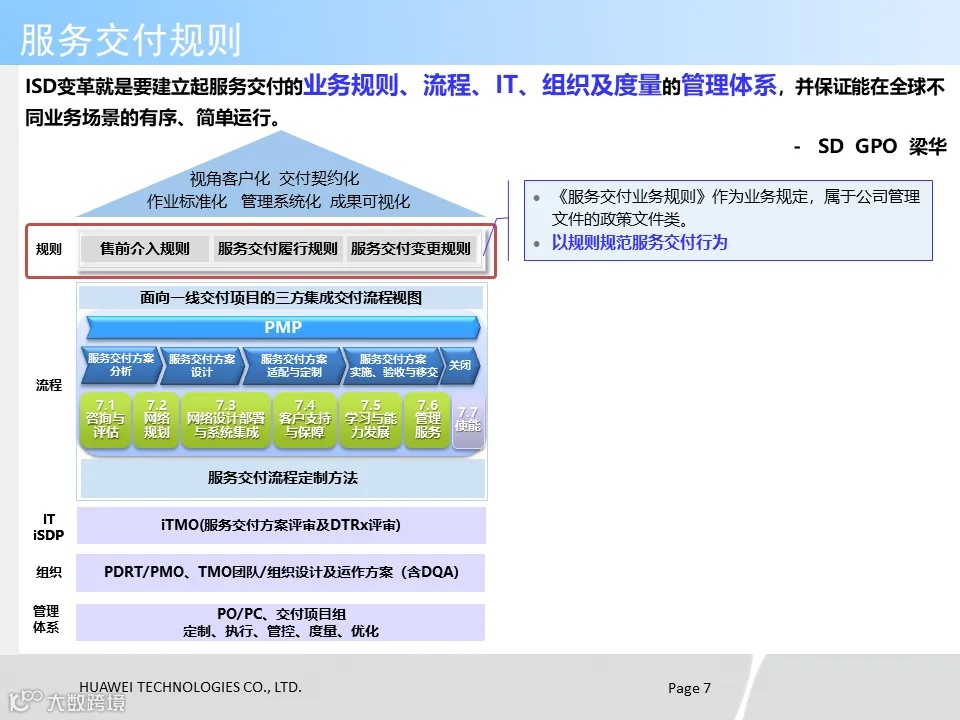Toggle the 服务交付变更规则 rule

point(410,249)
